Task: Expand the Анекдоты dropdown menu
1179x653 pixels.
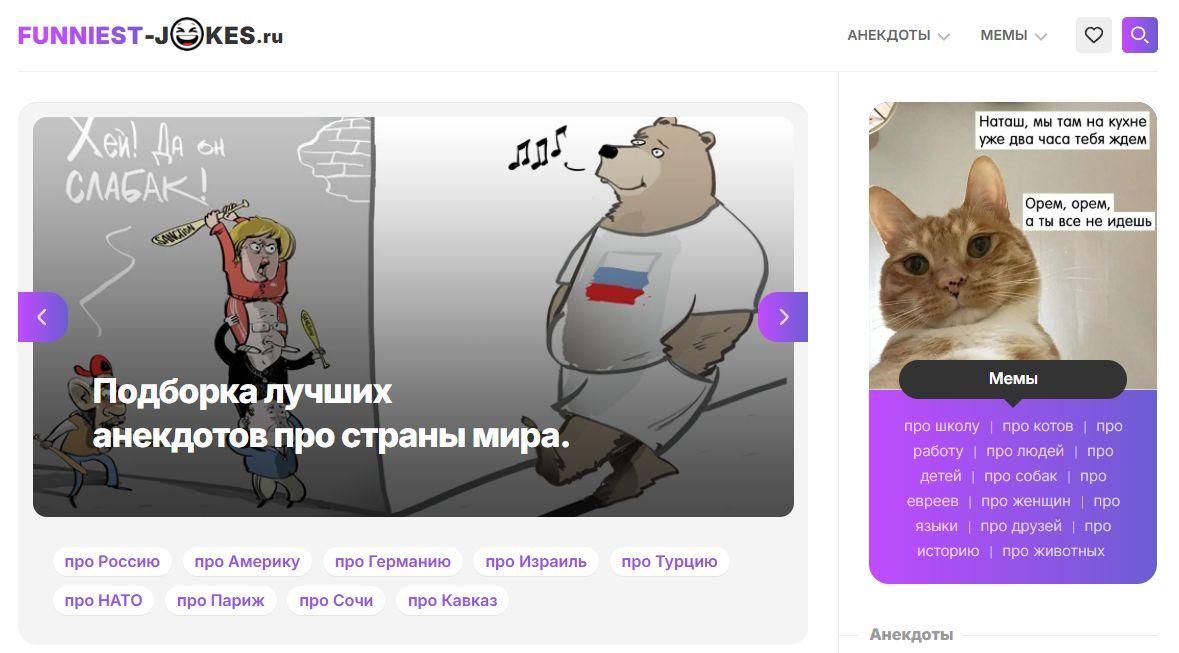Action: click(x=899, y=35)
